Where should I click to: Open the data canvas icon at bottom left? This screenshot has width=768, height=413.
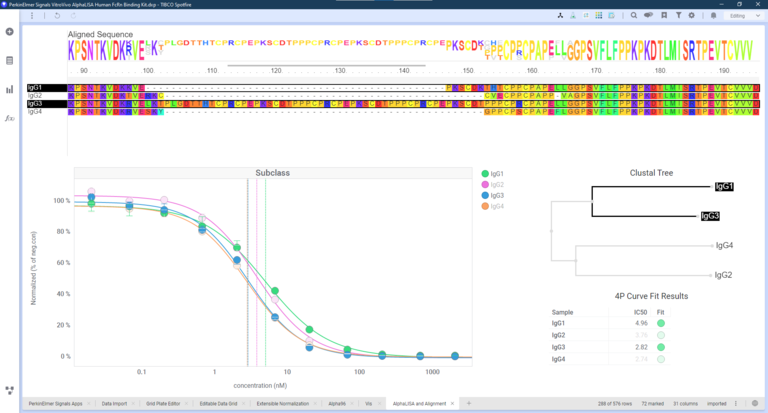click(x=9, y=390)
